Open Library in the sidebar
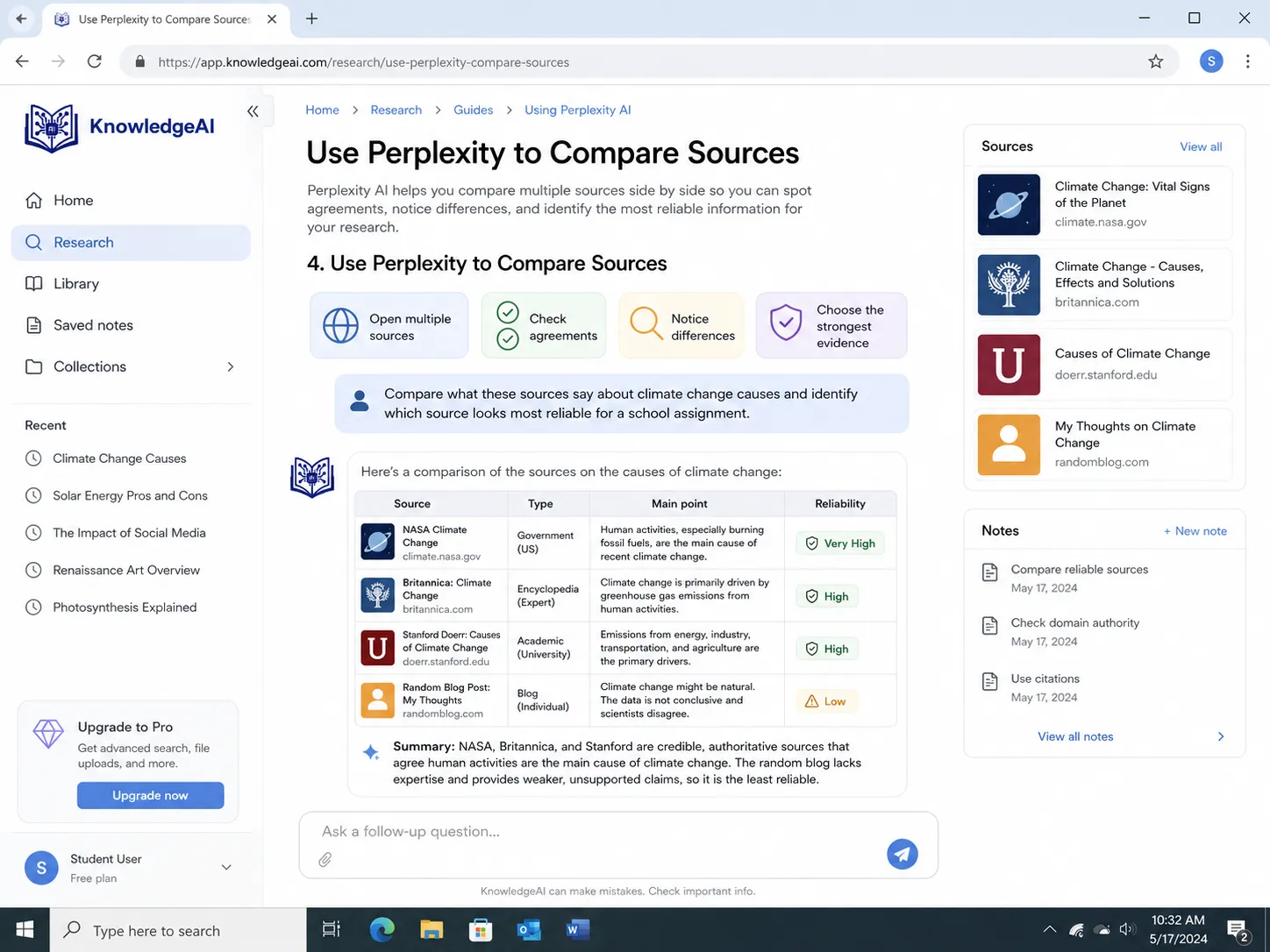The width and height of the screenshot is (1270, 952). tap(131, 284)
